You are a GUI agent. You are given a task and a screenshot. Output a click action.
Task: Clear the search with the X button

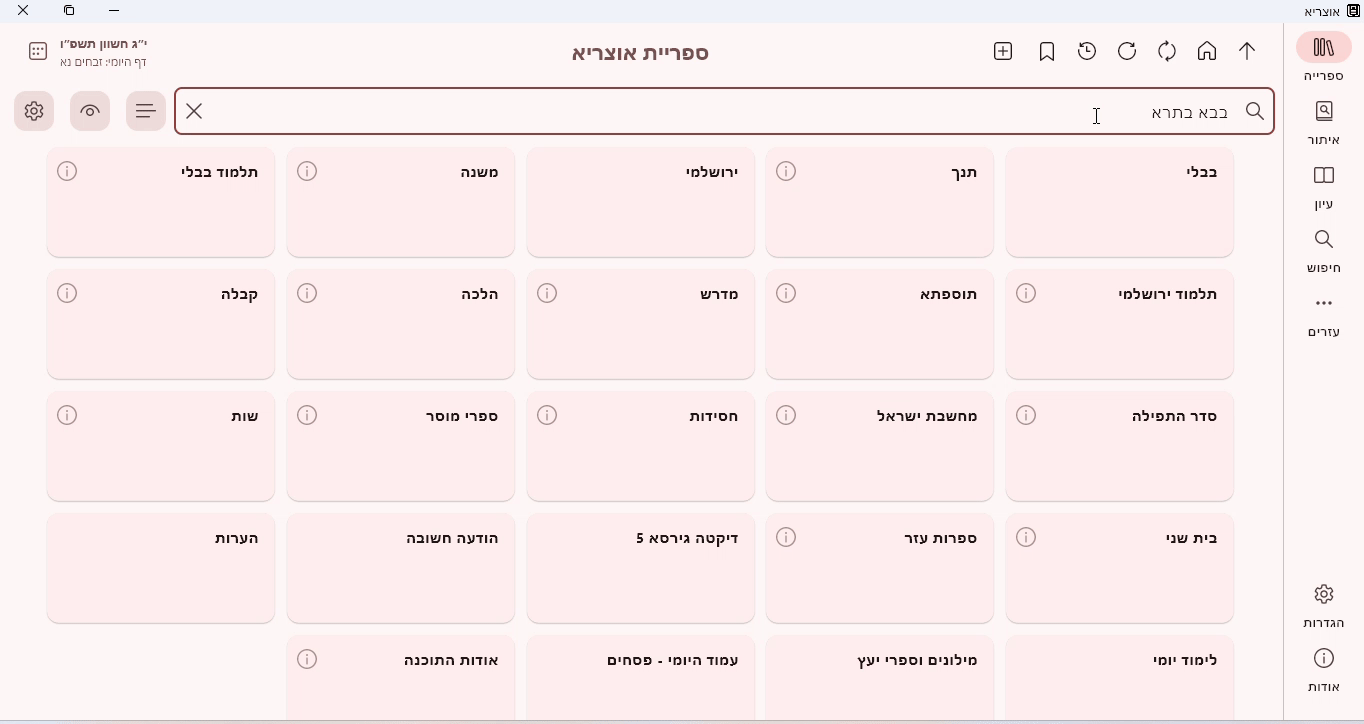pos(194,111)
